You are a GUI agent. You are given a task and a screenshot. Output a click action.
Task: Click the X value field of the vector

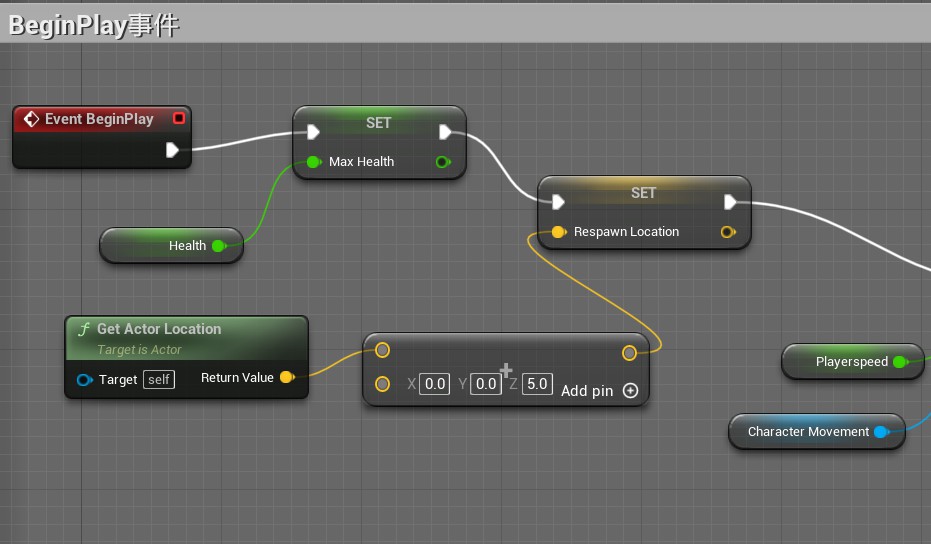tap(434, 384)
